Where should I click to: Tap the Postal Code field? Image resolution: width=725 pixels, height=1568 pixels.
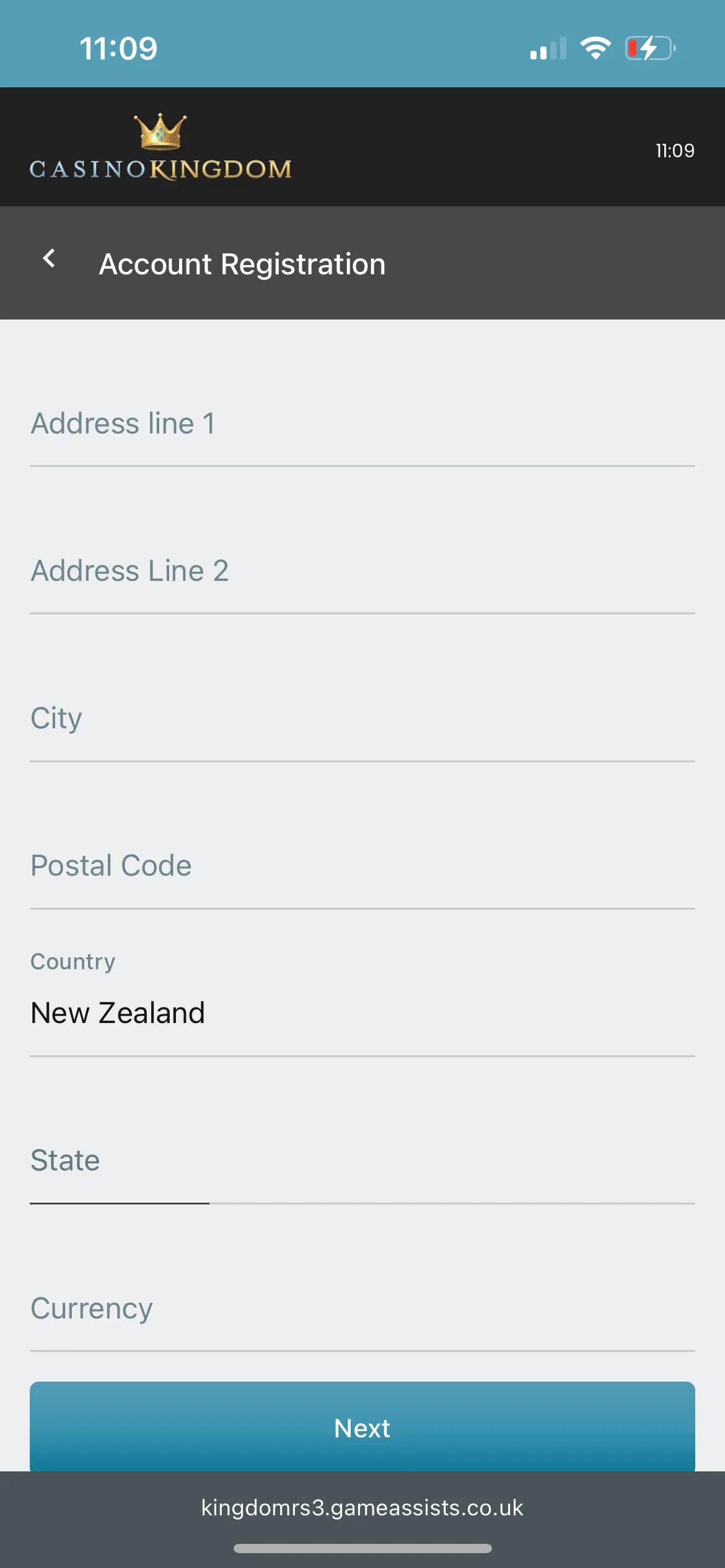point(362,866)
